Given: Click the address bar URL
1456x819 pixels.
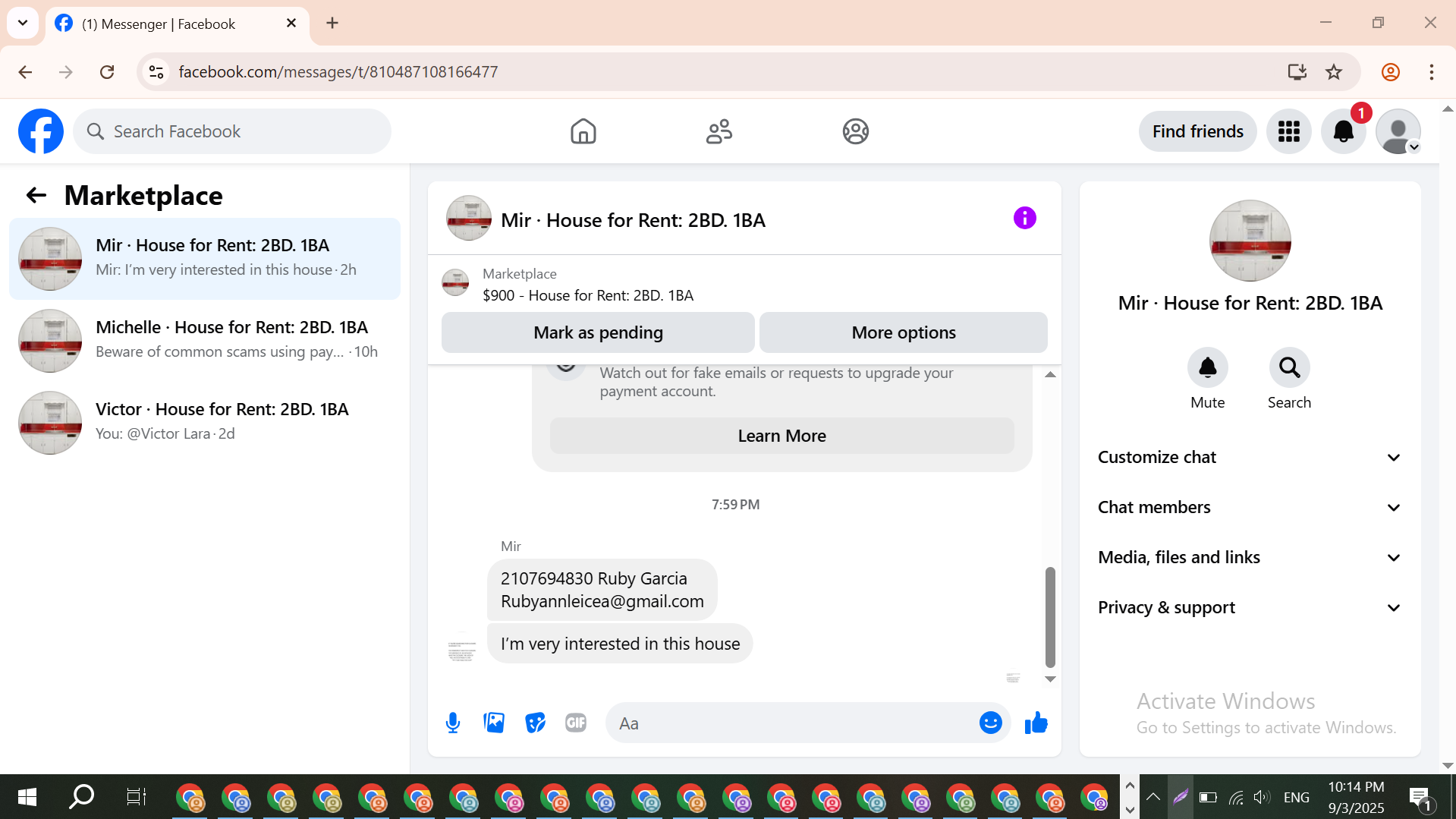Looking at the screenshot, I should pos(338,72).
